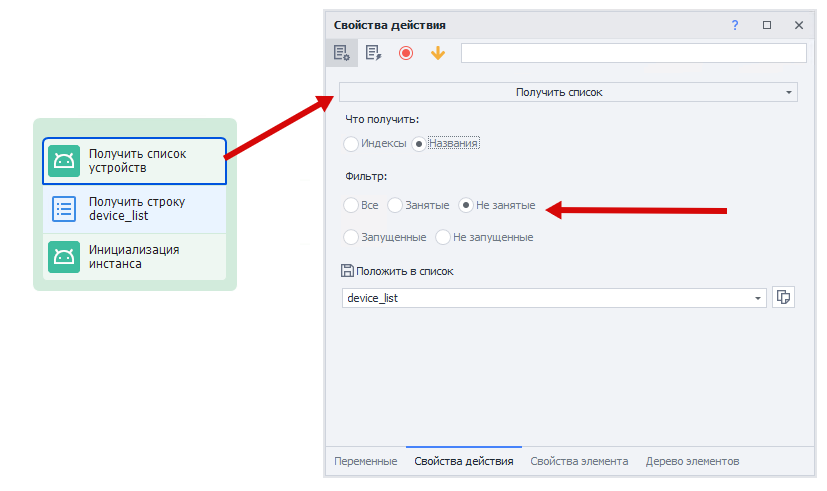Click the orange down arrow icon
Screen dimensions: 827x491
[437, 53]
